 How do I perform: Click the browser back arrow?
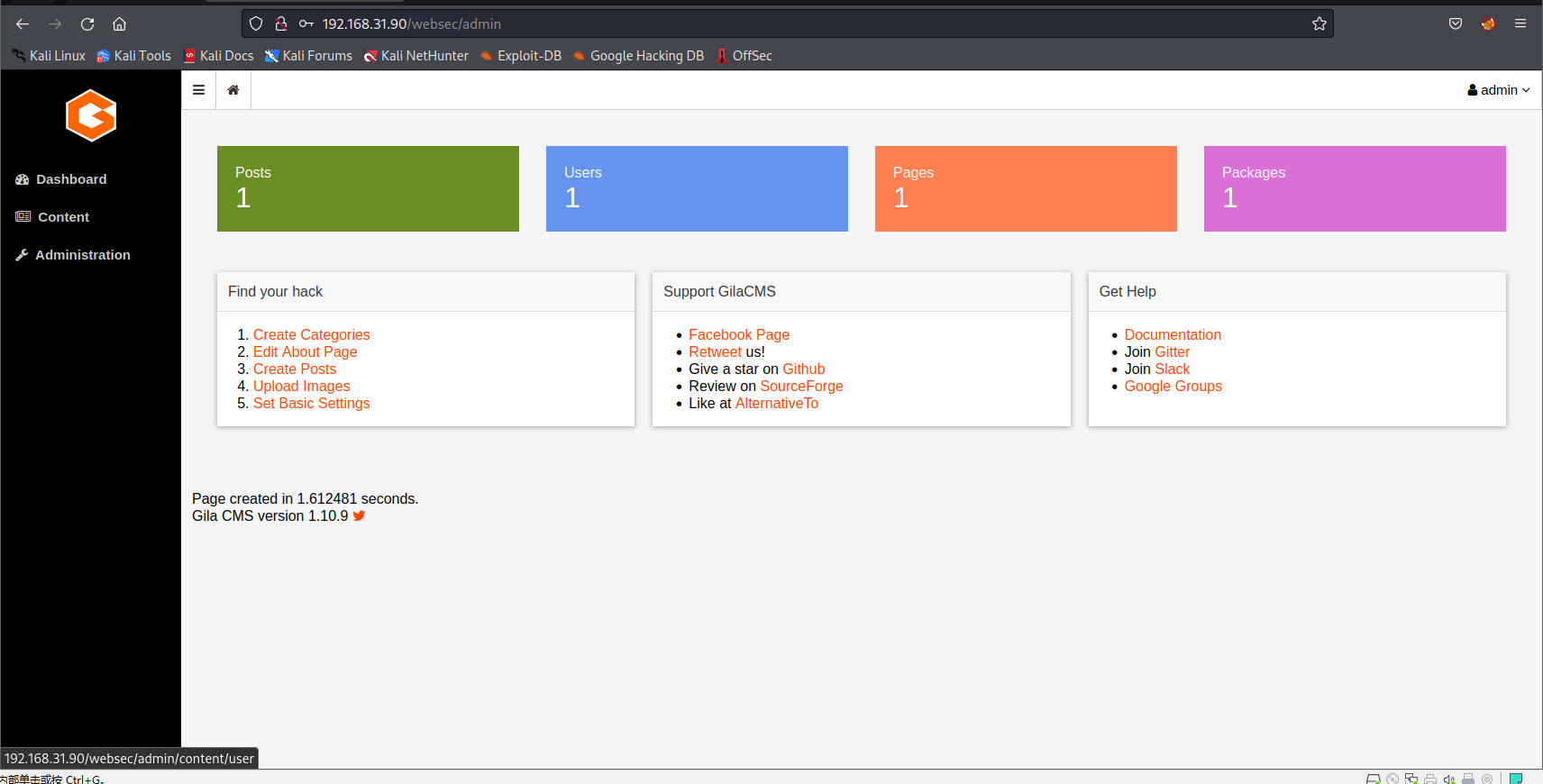[x=23, y=24]
